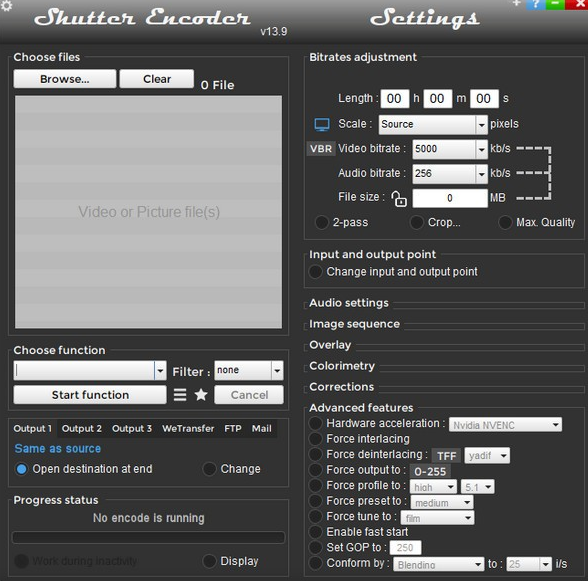This screenshot has width=588, height=581.
Task: Toggle the VBR bitrate mode button
Action: click(321, 149)
